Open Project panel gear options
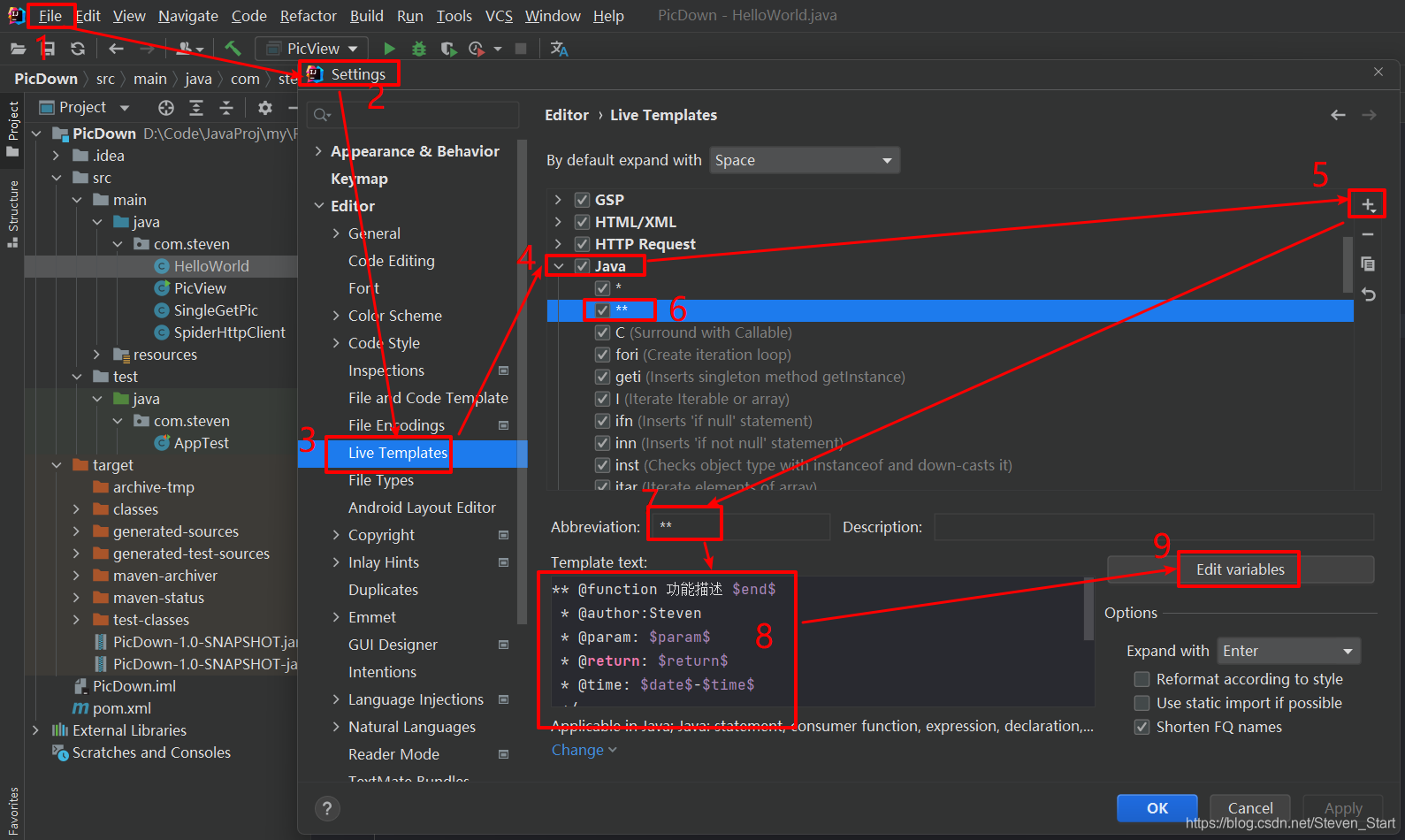The image size is (1405, 840). click(265, 108)
